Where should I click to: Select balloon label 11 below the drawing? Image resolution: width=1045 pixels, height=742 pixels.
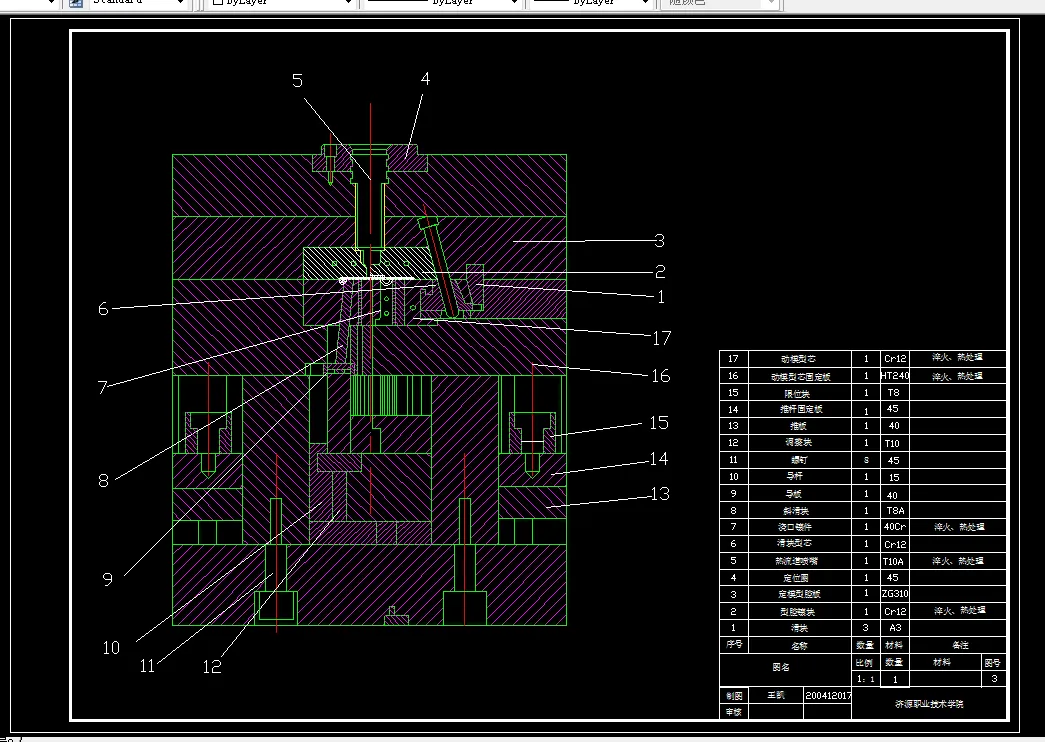pyautogui.click(x=147, y=665)
